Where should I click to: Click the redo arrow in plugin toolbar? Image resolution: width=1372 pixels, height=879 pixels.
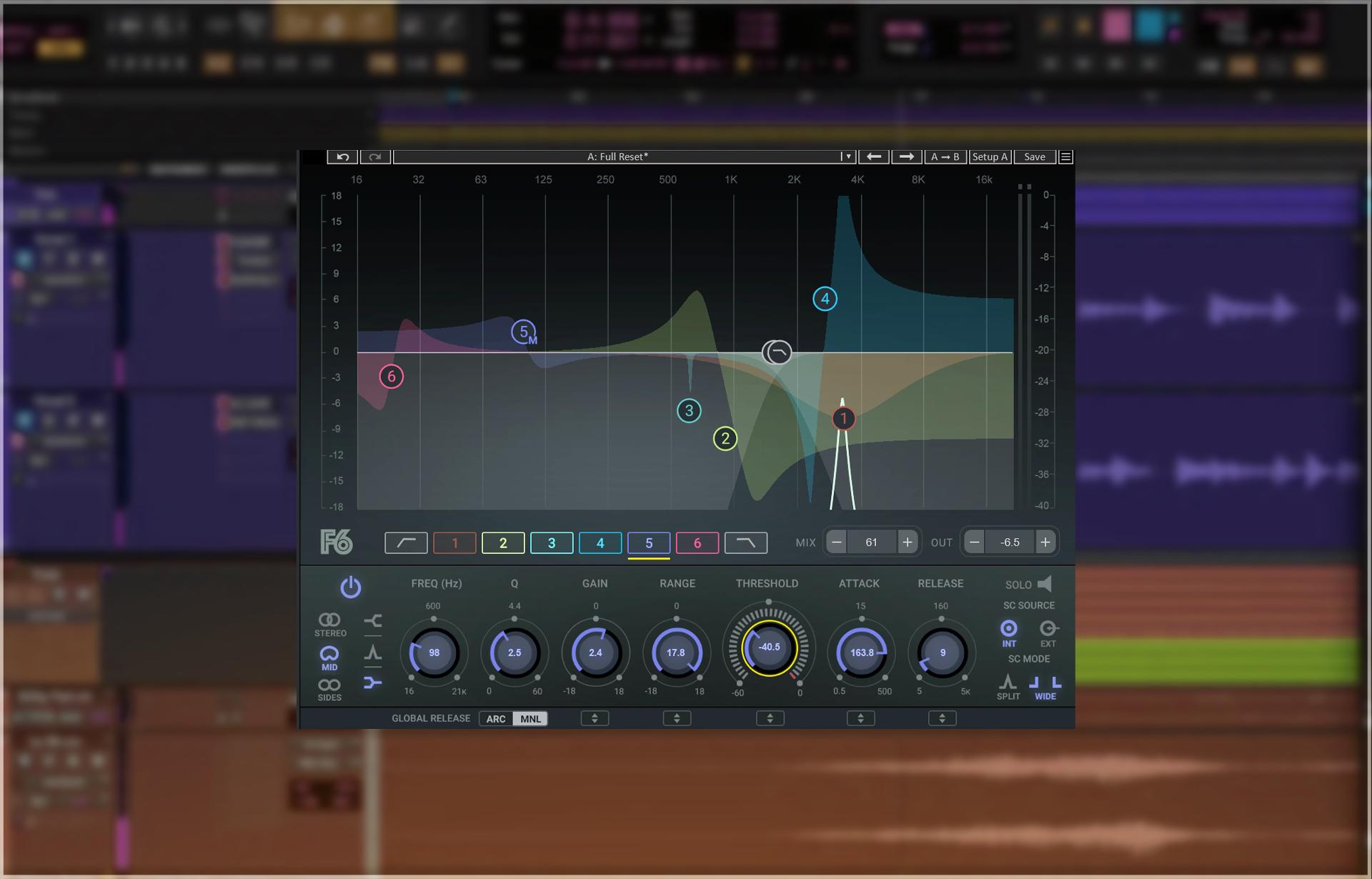(375, 157)
